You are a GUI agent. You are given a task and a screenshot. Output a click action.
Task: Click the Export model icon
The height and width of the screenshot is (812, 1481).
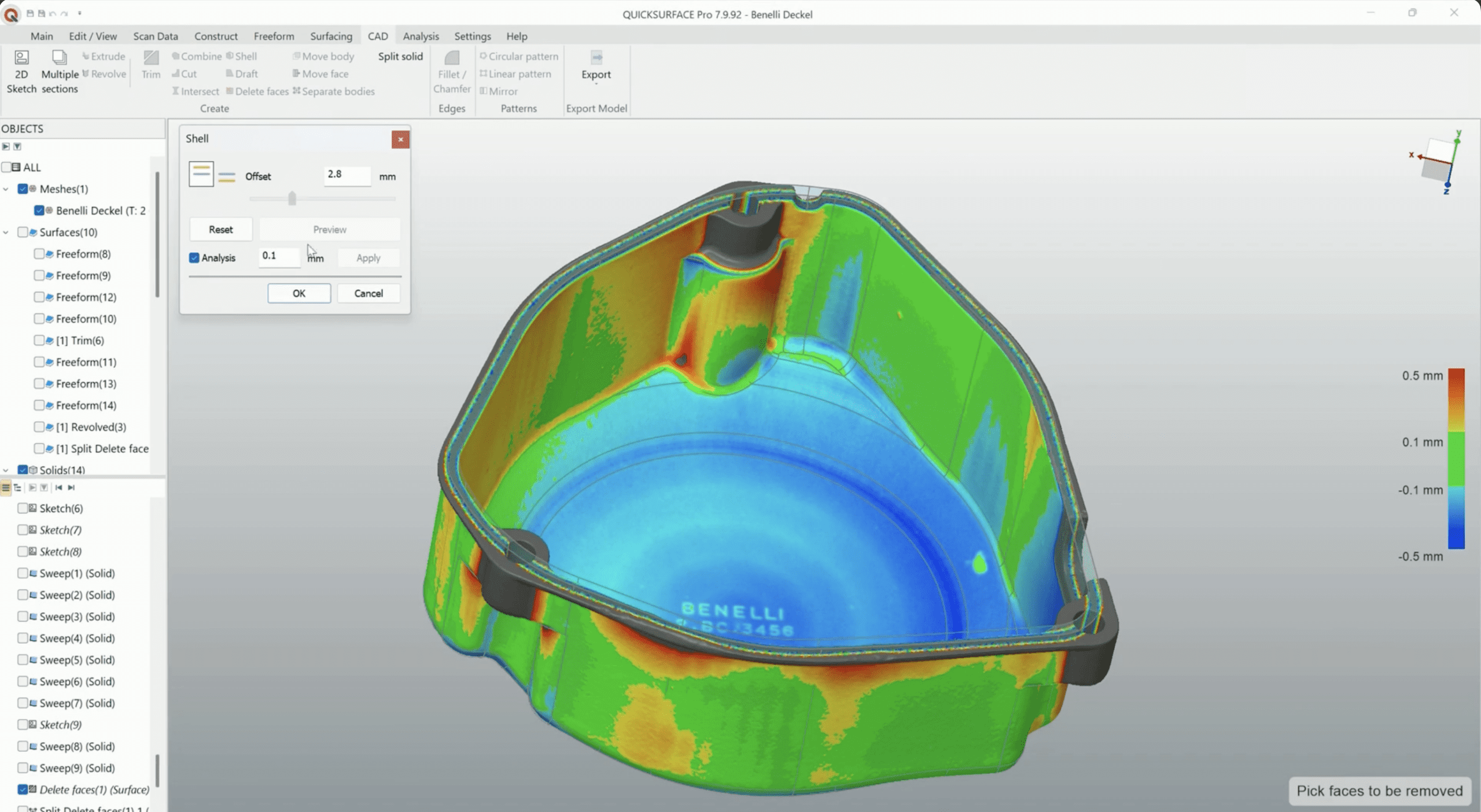[x=596, y=58]
